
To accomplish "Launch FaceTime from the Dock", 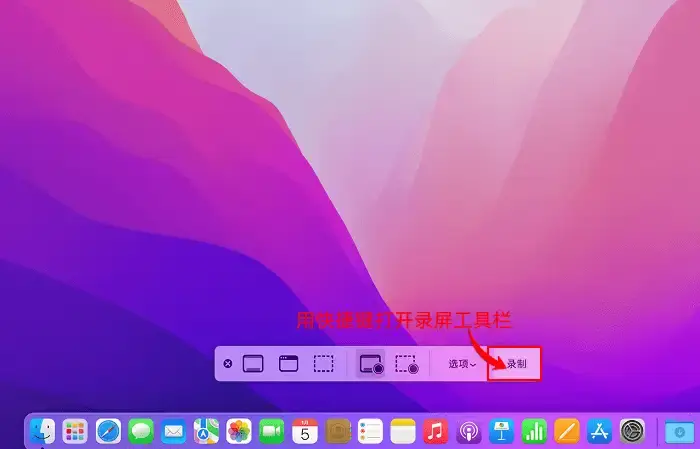I will (x=271, y=432).
